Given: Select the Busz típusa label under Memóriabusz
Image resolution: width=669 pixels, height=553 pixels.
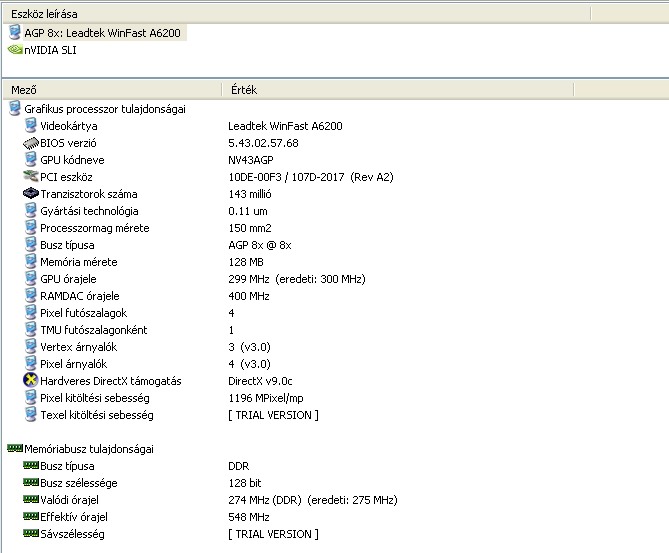Looking at the screenshot, I should point(67,466).
